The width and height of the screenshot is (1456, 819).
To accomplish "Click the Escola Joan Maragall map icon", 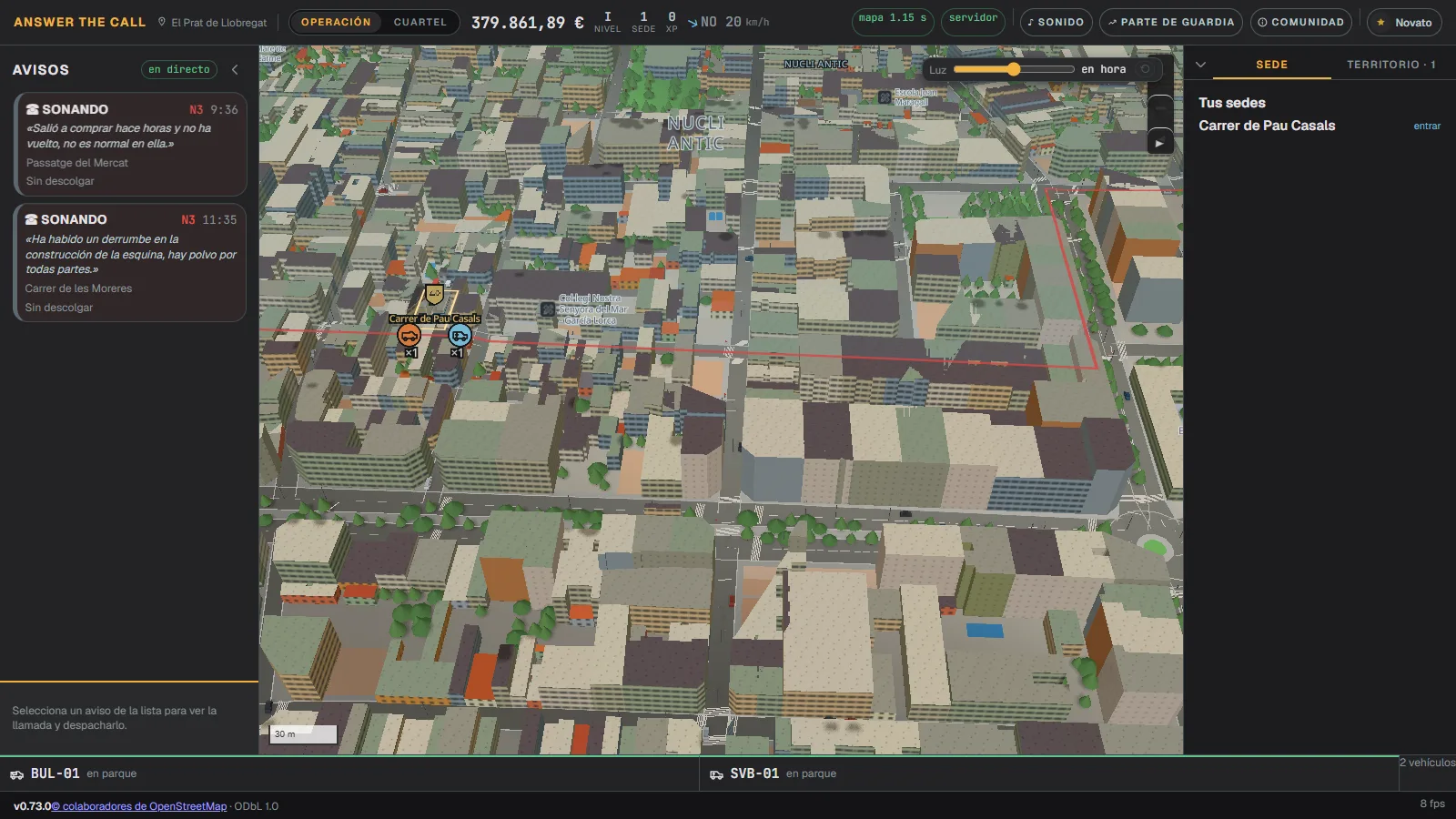I will (885, 96).
